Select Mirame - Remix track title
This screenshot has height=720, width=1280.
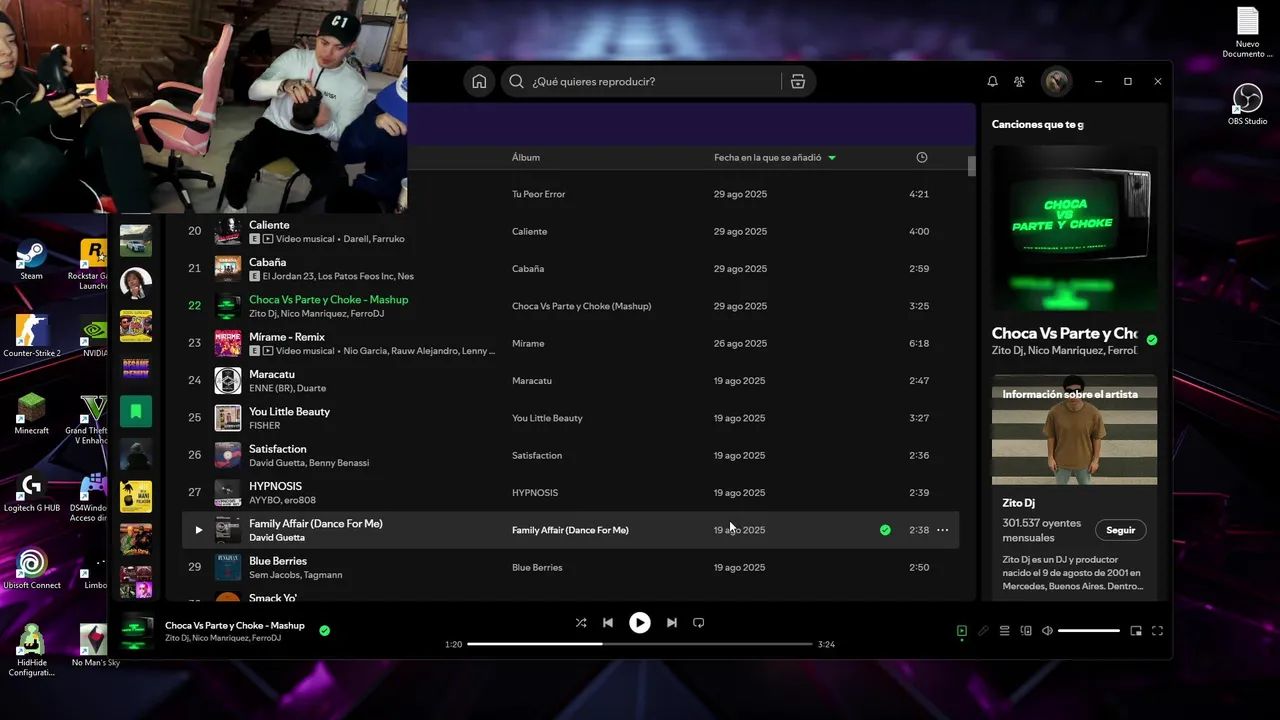click(x=287, y=337)
